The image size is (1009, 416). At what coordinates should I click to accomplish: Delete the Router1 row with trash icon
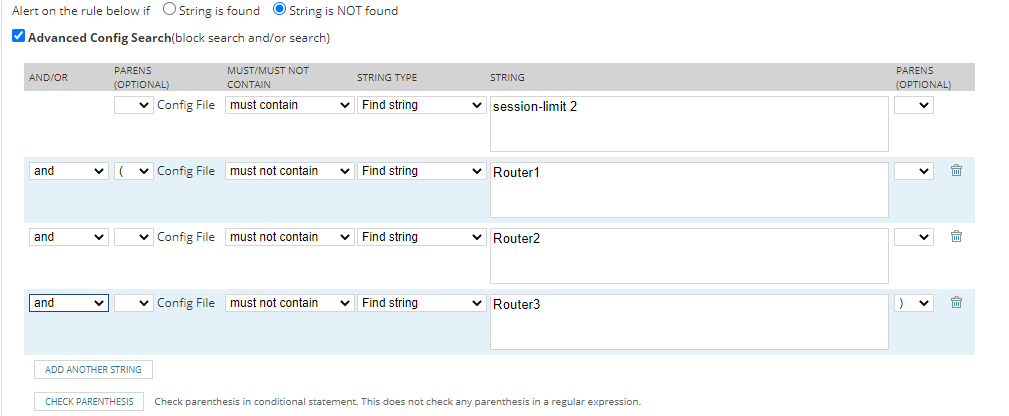955,171
